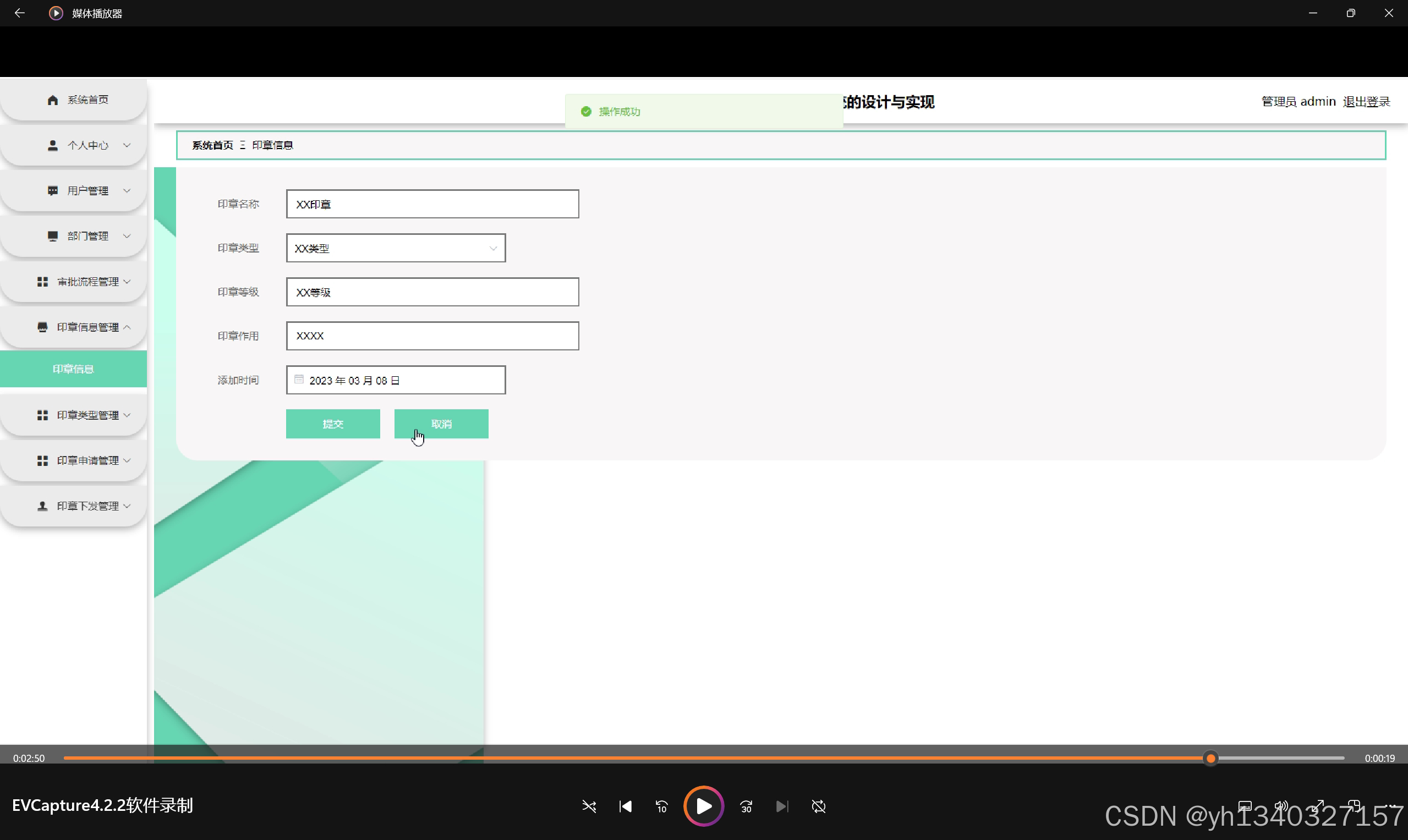Open calendar icon in 添加时间 field
The width and height of the screenshot is (1408, 840).
pyautogui.click(x=299, y=380)
